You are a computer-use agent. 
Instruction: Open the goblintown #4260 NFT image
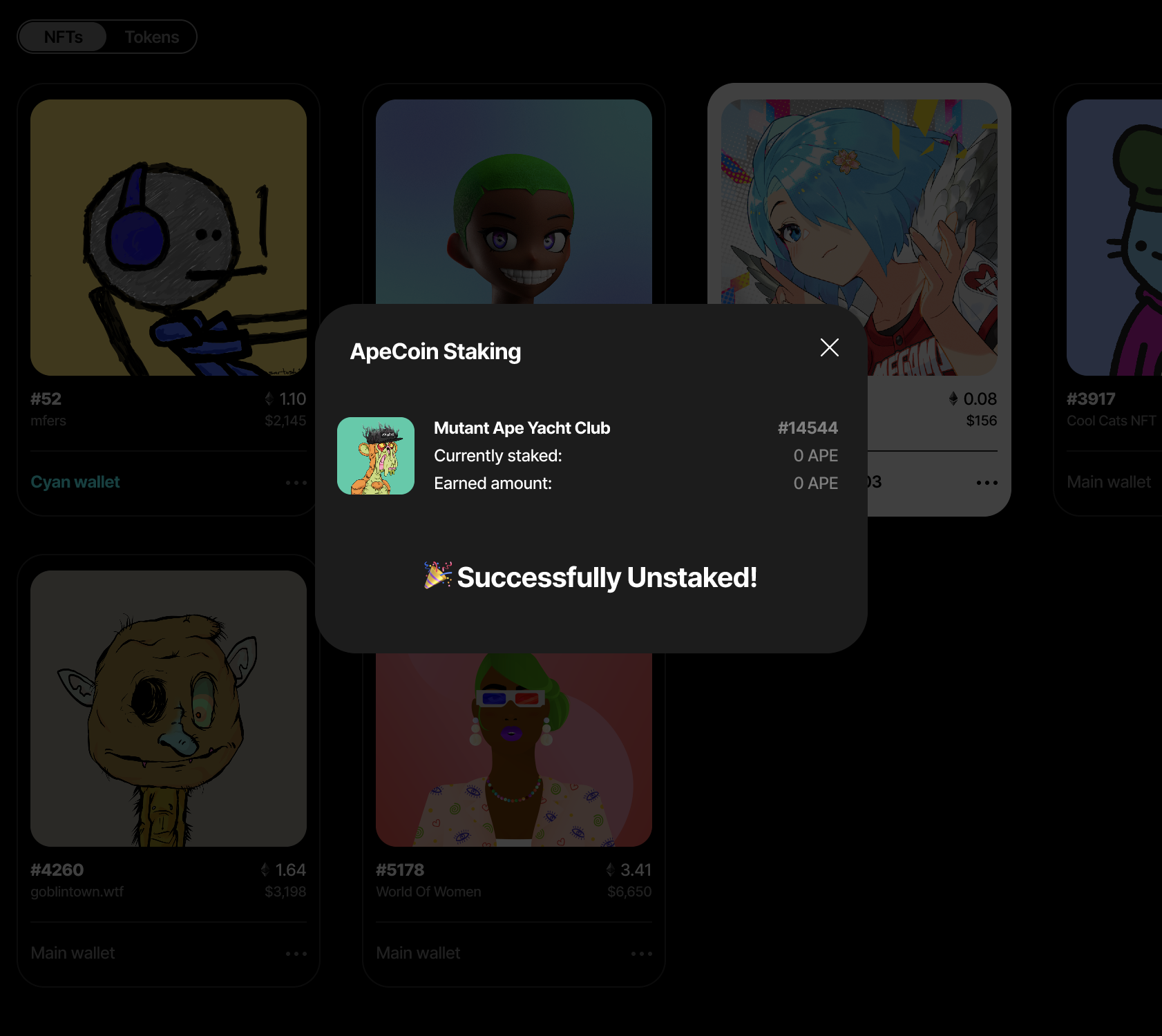coord(169,709)
